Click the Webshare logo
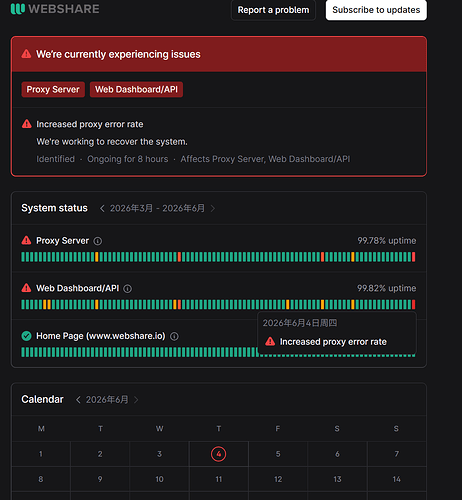This screenshot has height=500, width=462. click(x=55, y=9)
